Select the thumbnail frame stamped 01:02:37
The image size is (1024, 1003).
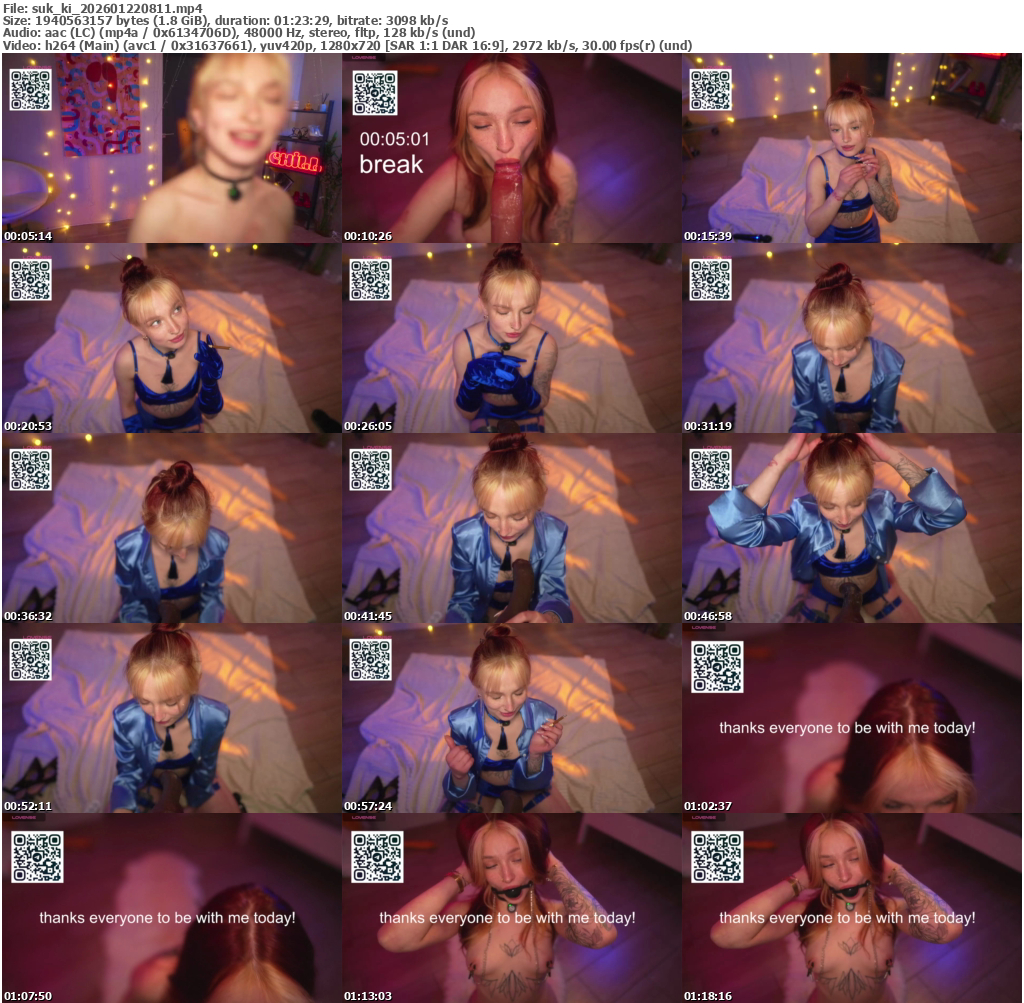(852, 718)
